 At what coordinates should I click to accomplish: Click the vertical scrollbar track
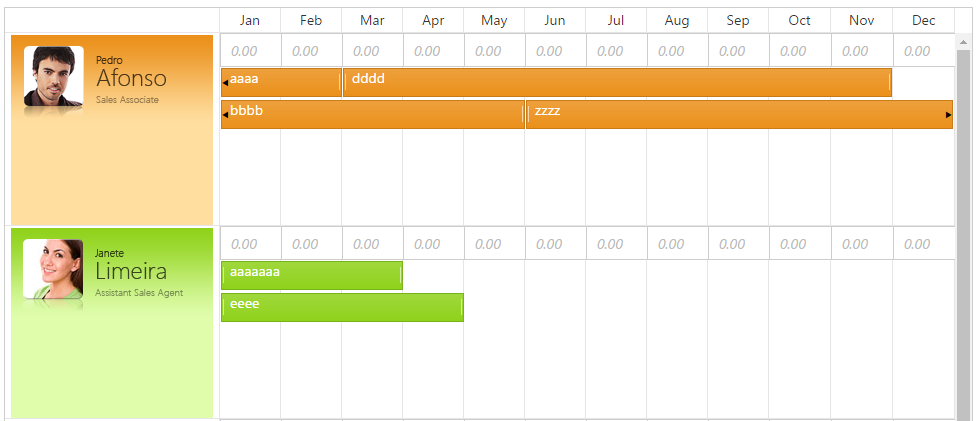coord(964,230)
